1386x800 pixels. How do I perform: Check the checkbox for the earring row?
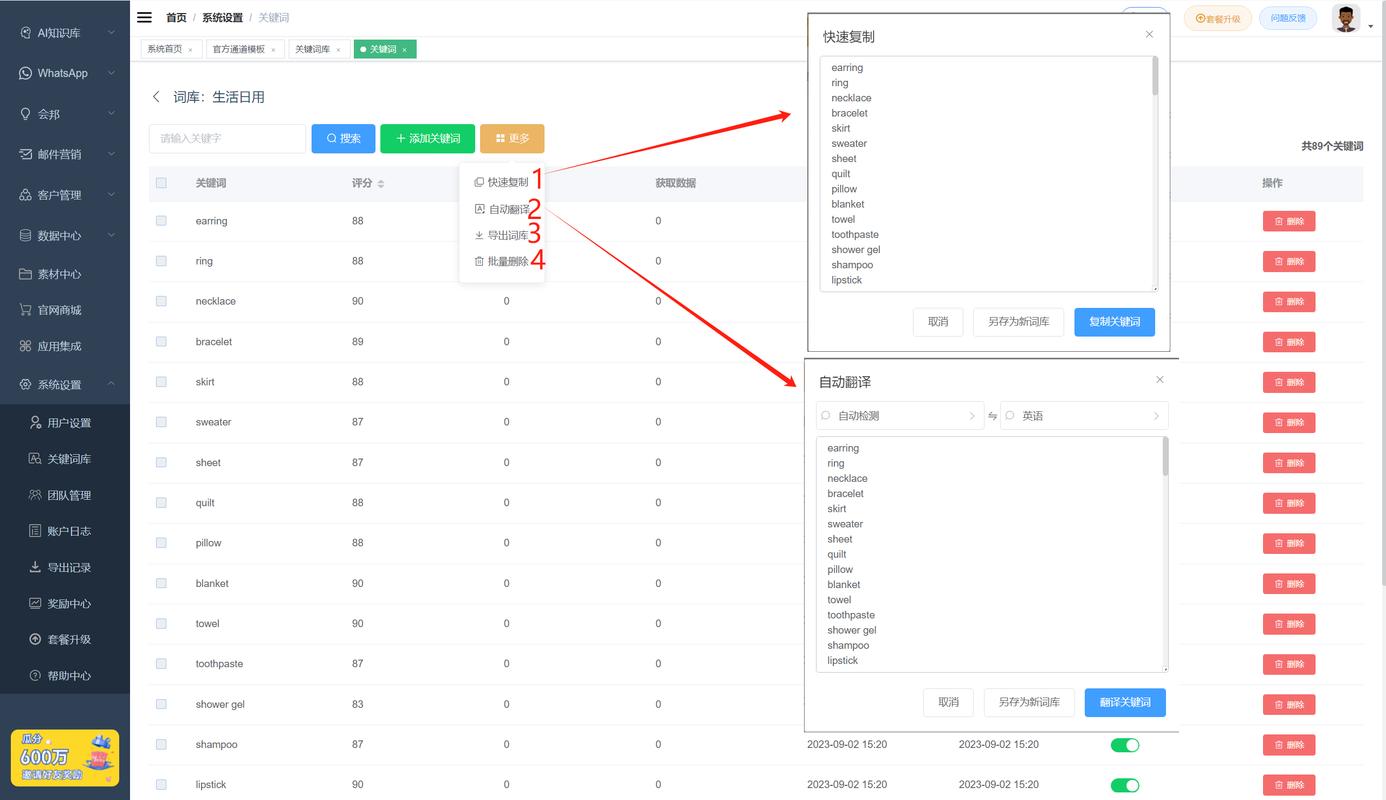159,221
